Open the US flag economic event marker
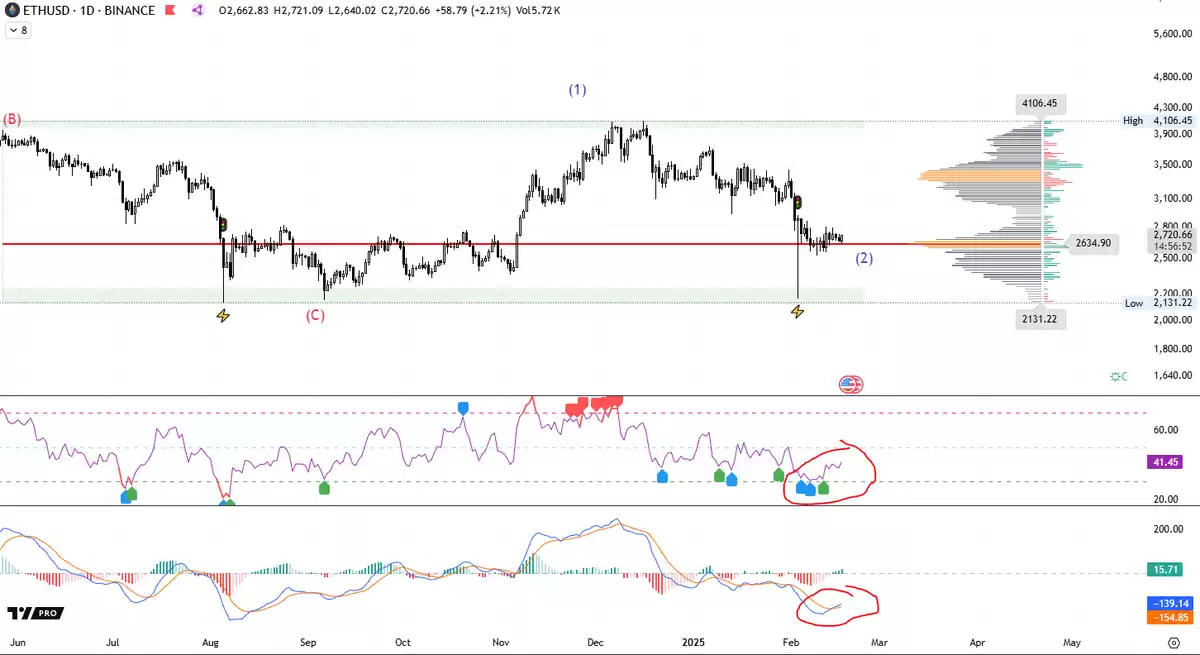This screenshot has height=655, width=1200. (x=850, y=384)
